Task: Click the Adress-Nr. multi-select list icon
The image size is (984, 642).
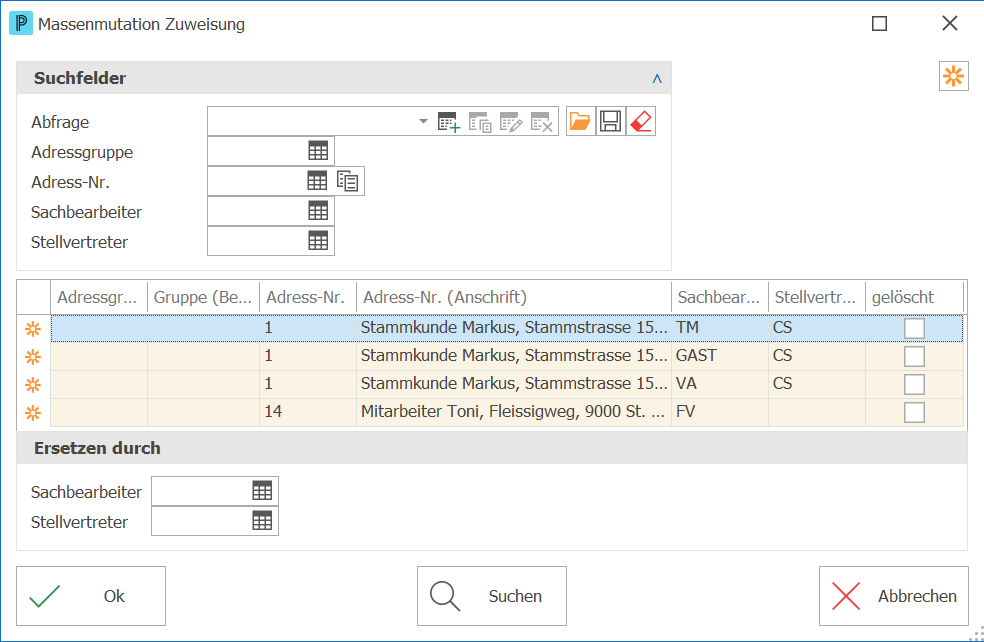Action: 348,181
